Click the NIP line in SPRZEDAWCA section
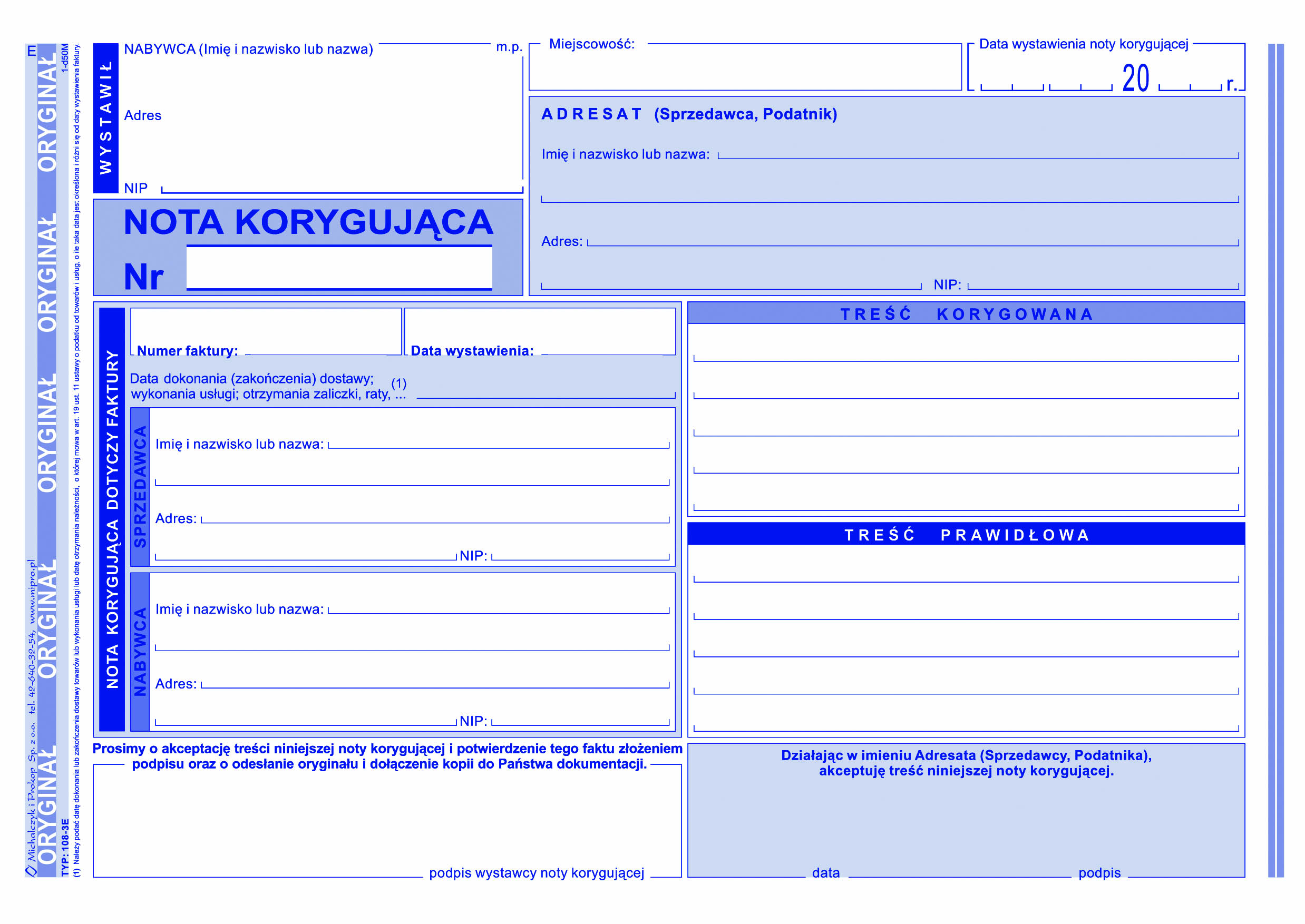 pyautogui.click(x=580, y=556)
